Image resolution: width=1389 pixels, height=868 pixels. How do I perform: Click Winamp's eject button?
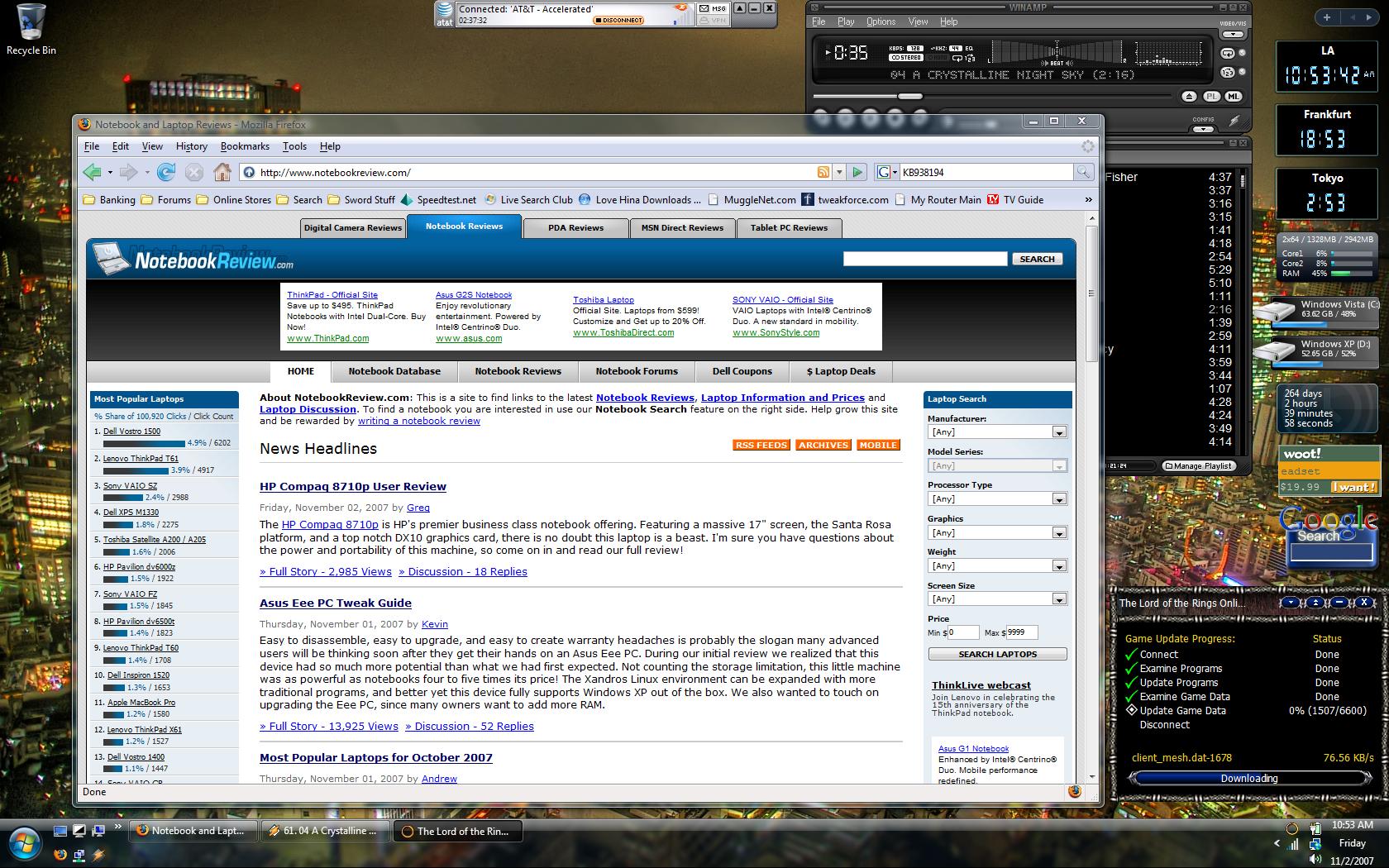point(1189,97)
